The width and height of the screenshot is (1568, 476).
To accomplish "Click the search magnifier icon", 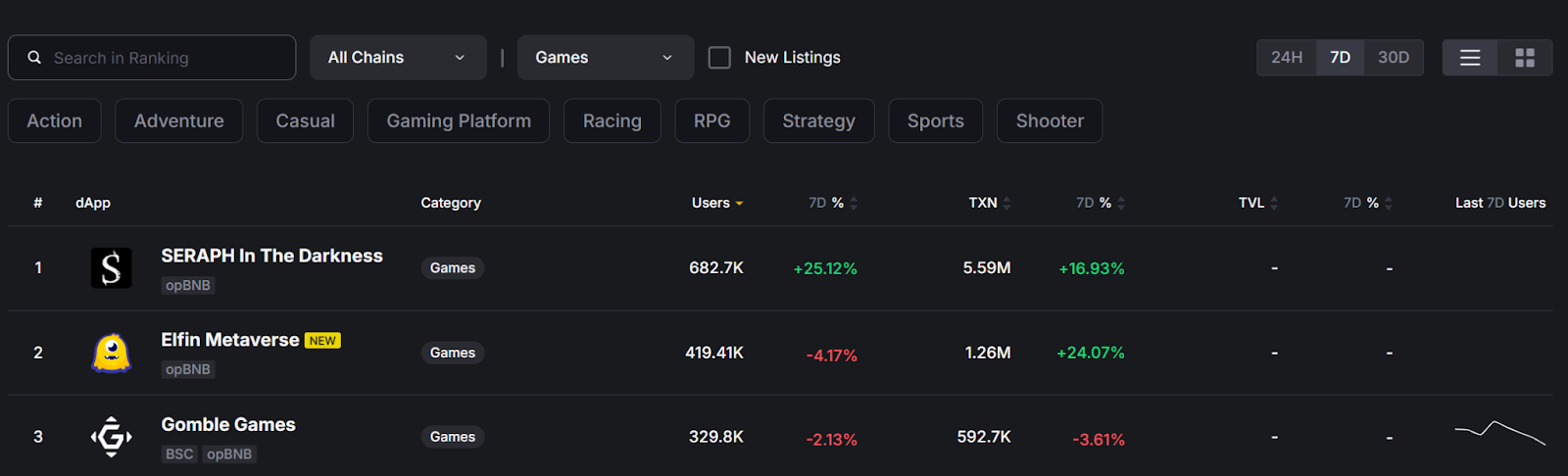I will [34, 58].
